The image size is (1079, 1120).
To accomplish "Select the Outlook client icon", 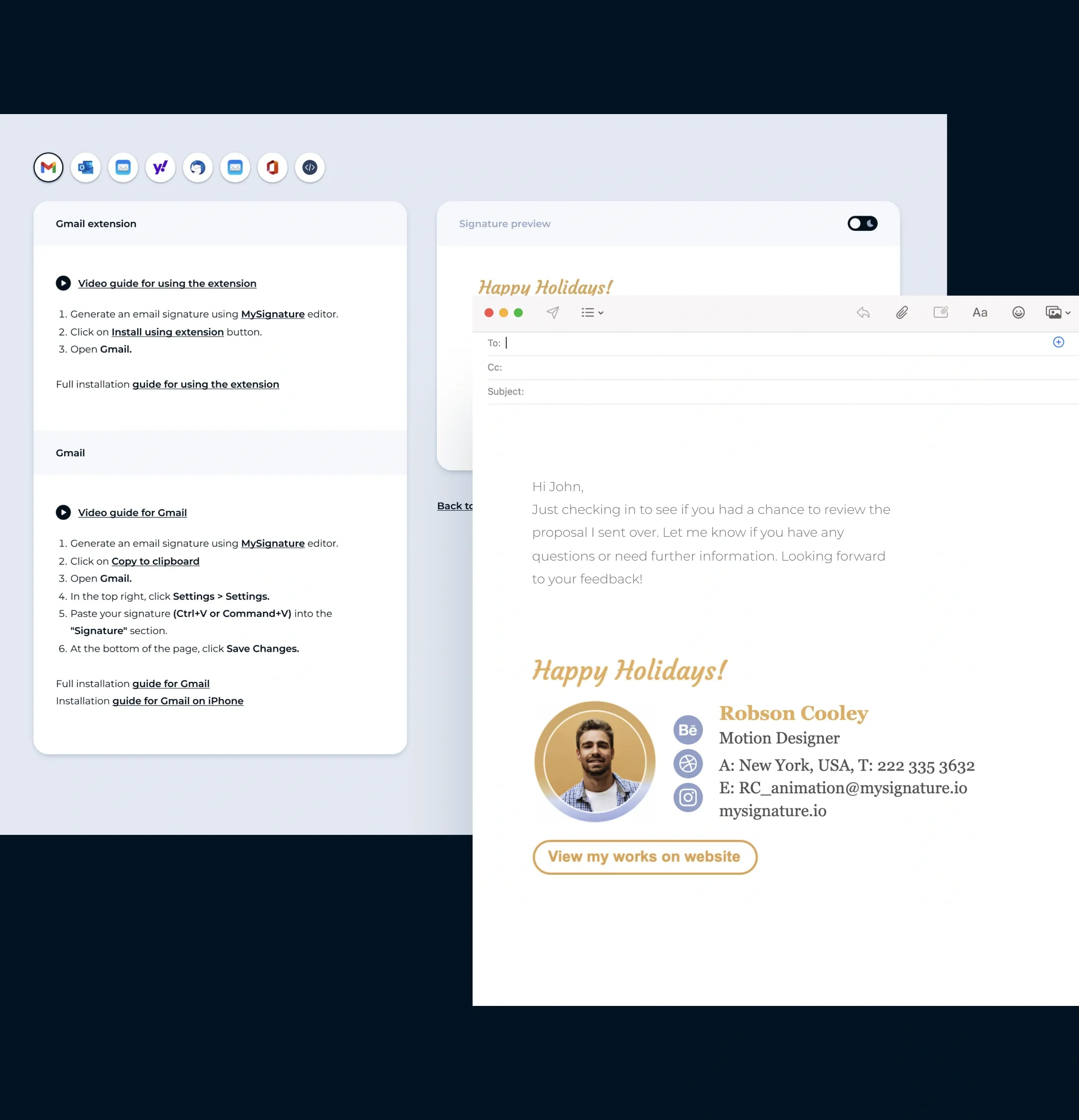I will 86,167.
